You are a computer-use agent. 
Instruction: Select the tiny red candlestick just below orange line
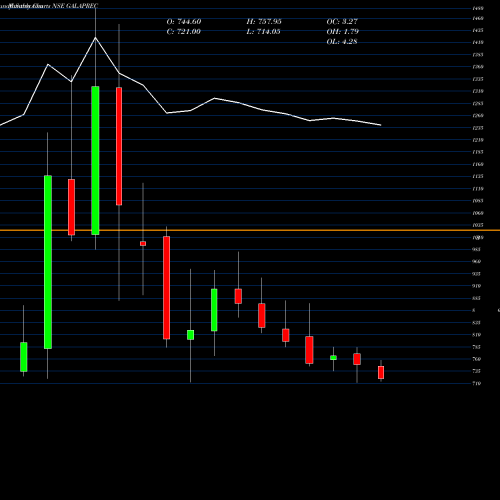(x=143, y=244)
